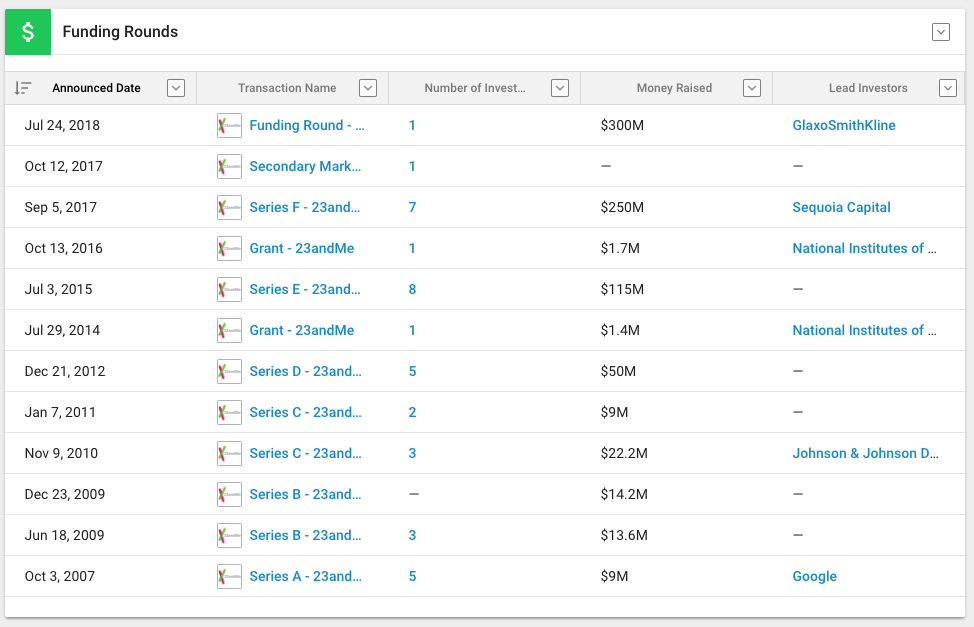Click the 23andMe logo in the Dec 21, 2012 row
This screenshot has height=627, width=974.
229,372
